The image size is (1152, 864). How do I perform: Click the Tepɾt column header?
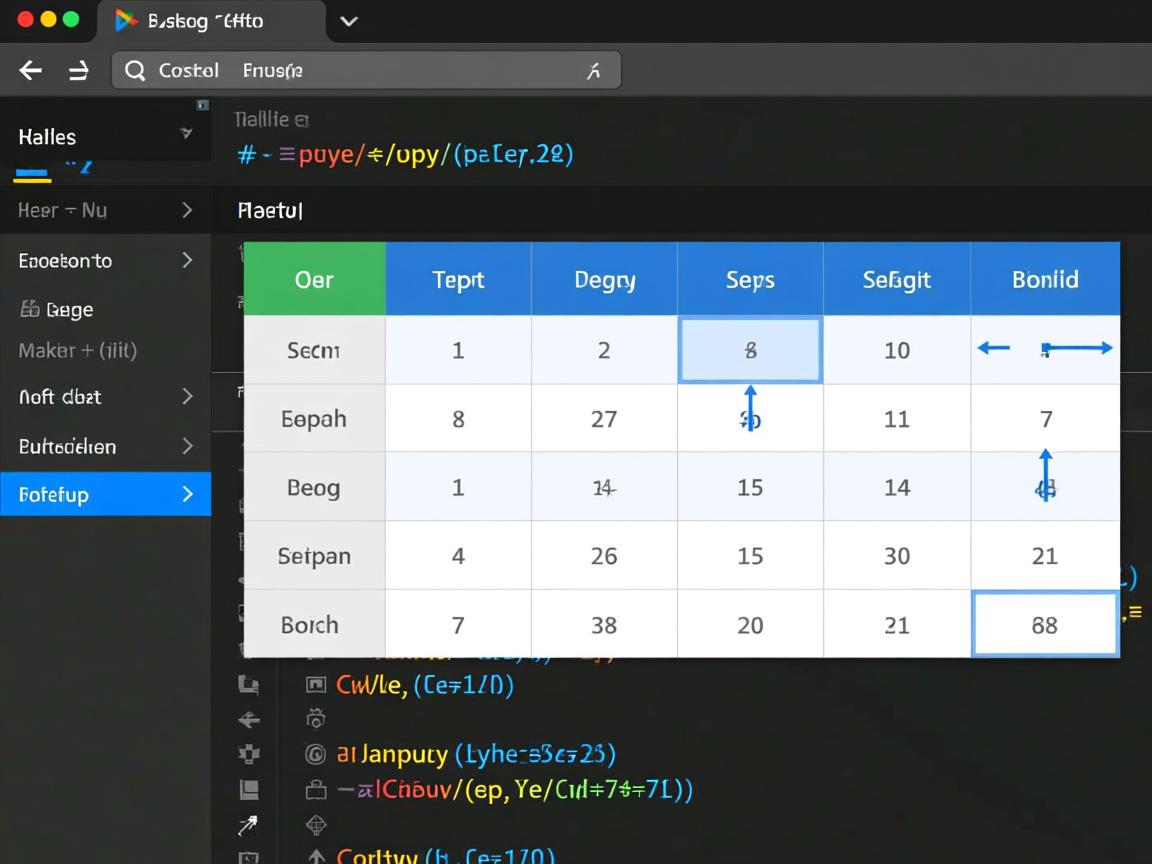point(458,280)
